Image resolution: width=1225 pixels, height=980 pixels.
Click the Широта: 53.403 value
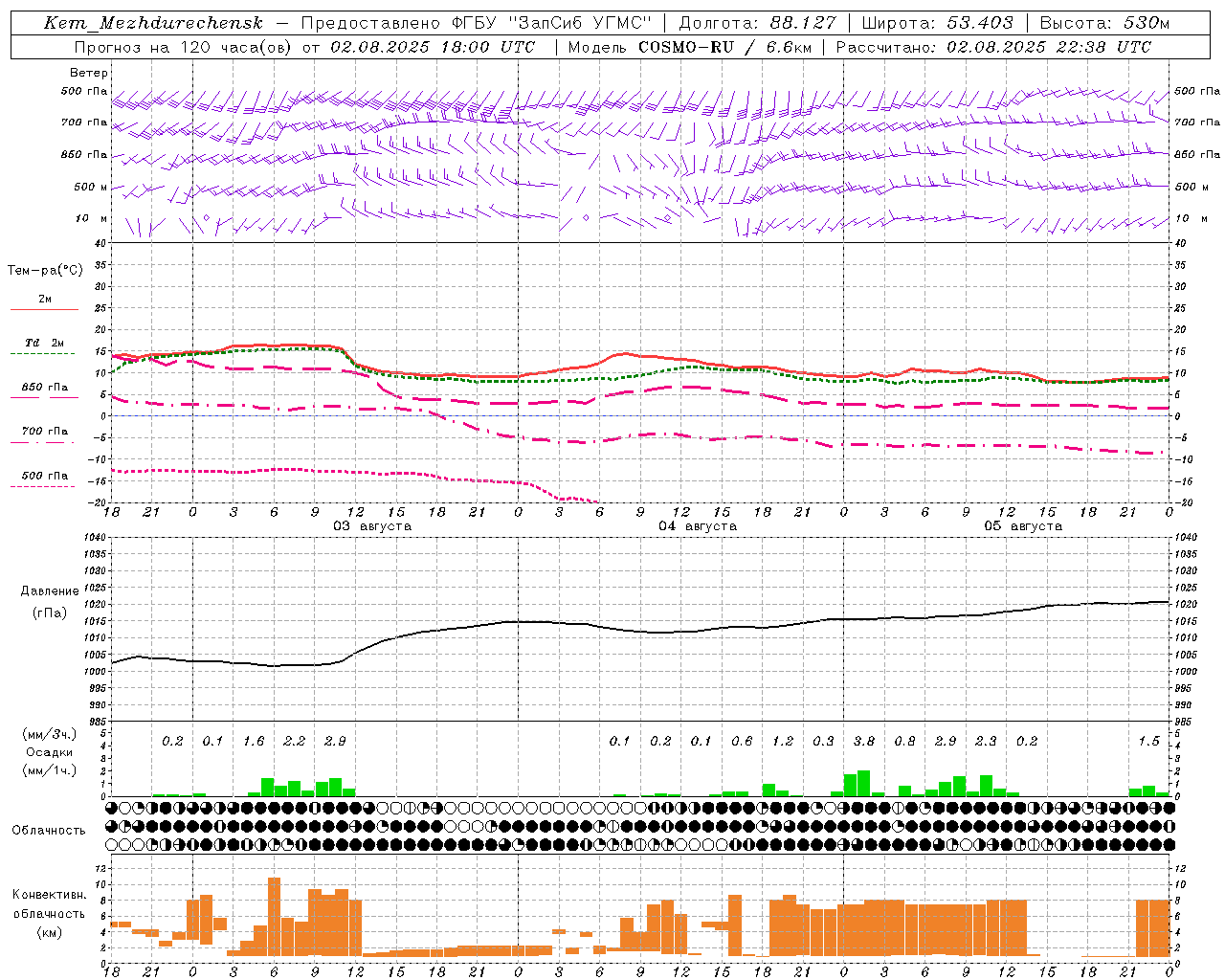tap(937, 23)
